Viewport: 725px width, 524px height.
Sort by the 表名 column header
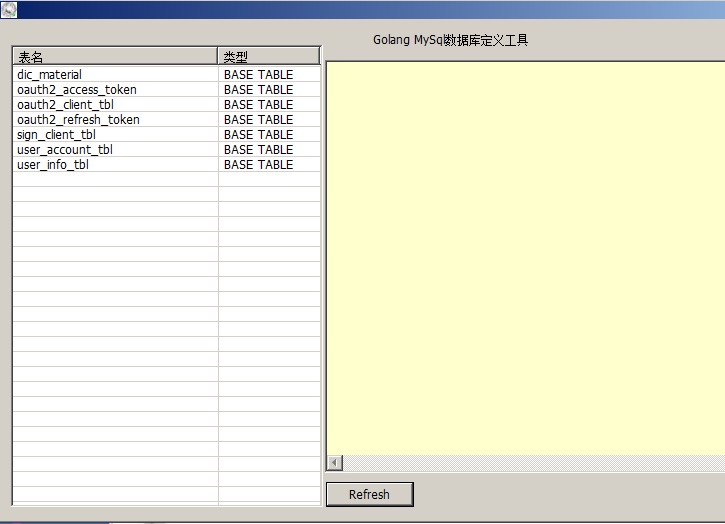tap(115, 57)
